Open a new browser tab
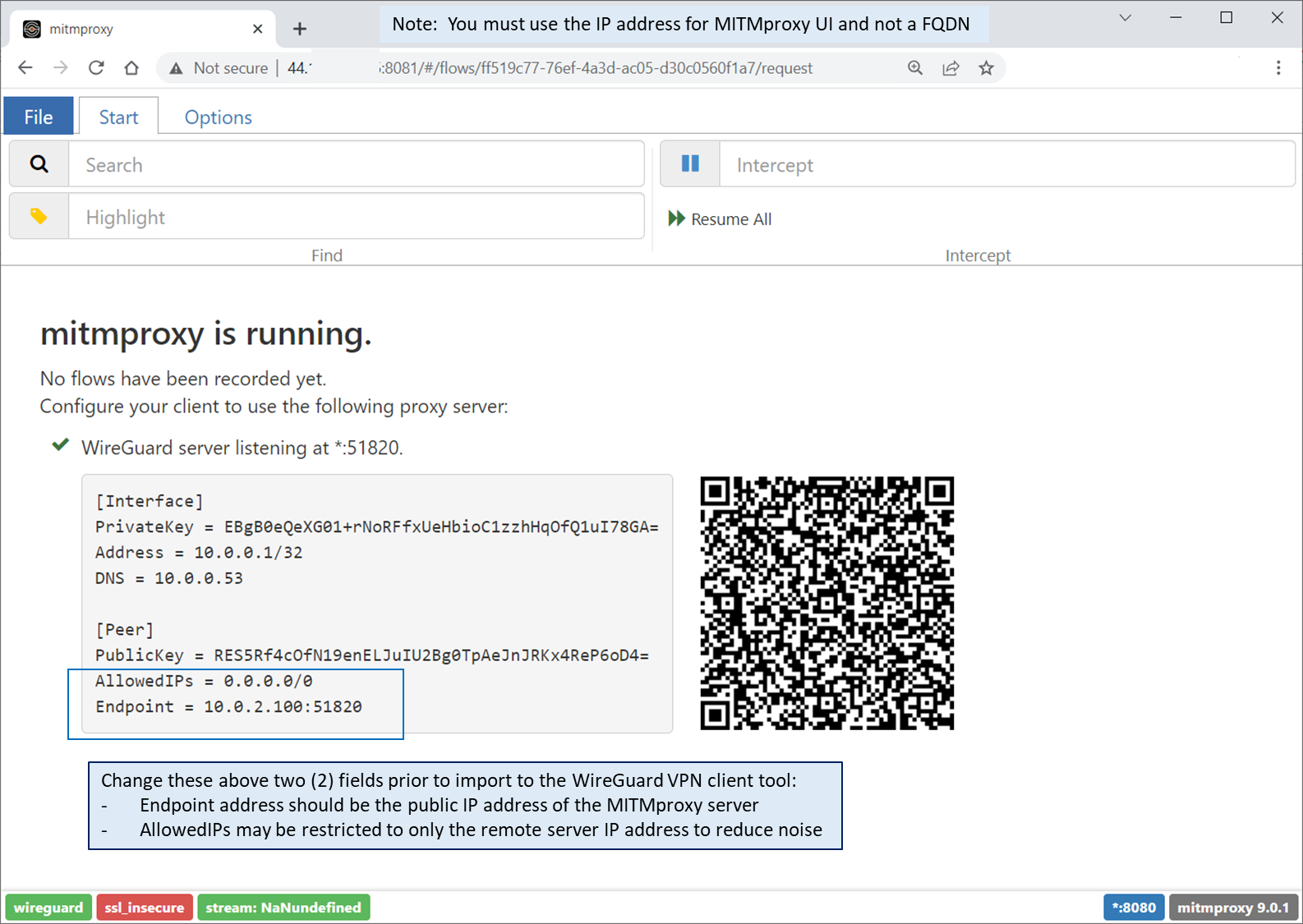Screen dimensions: 1303x924 point(300,30)
